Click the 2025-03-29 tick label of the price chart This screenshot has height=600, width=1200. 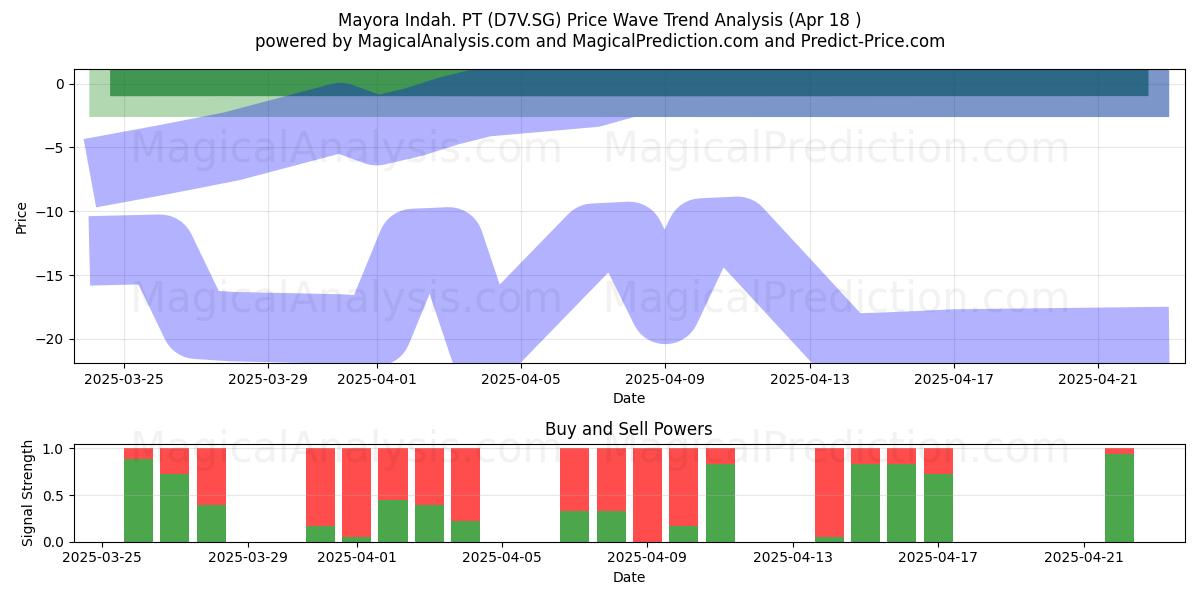click(x=268, y=379)
